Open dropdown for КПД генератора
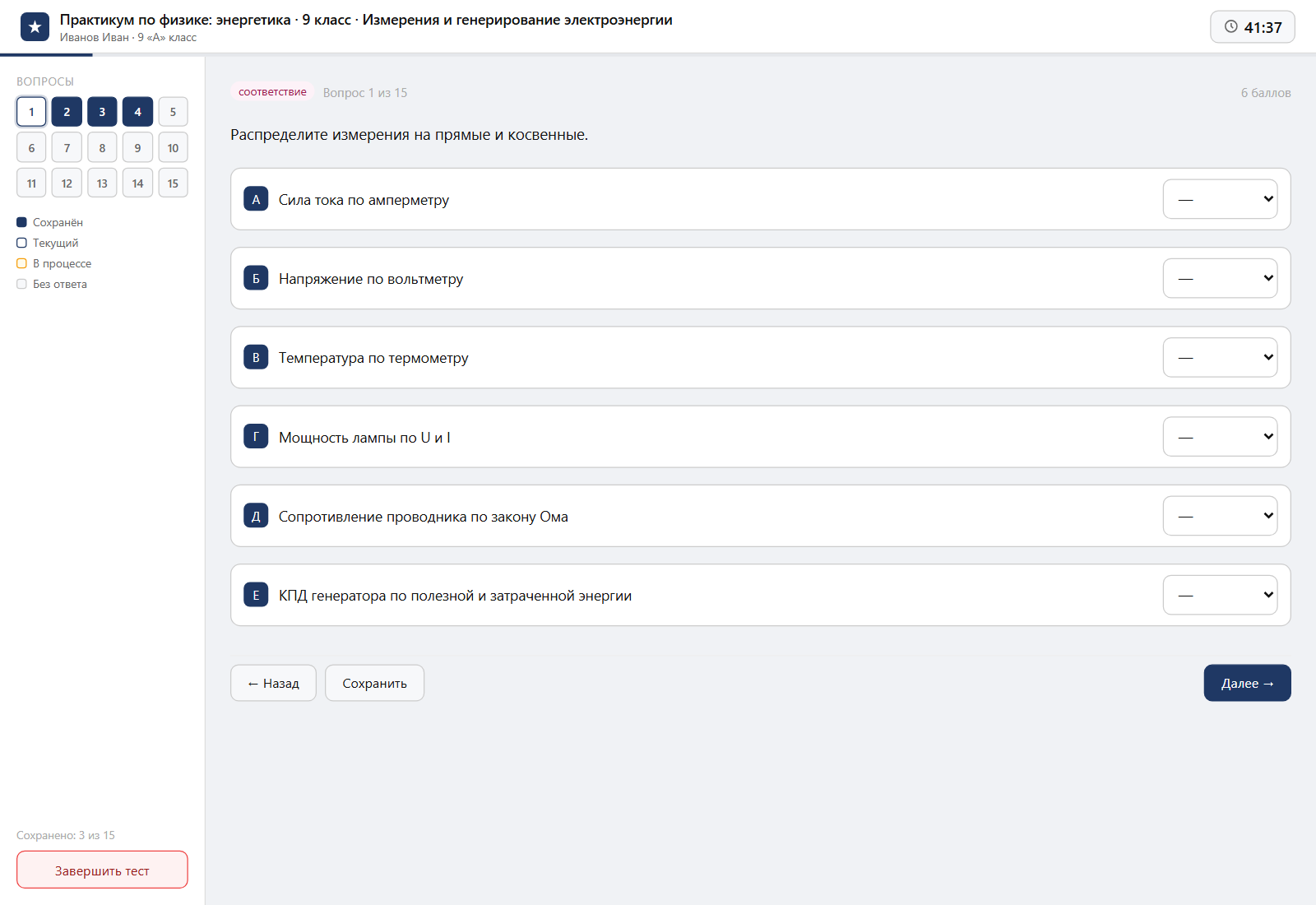 (x=1220, y=595)
